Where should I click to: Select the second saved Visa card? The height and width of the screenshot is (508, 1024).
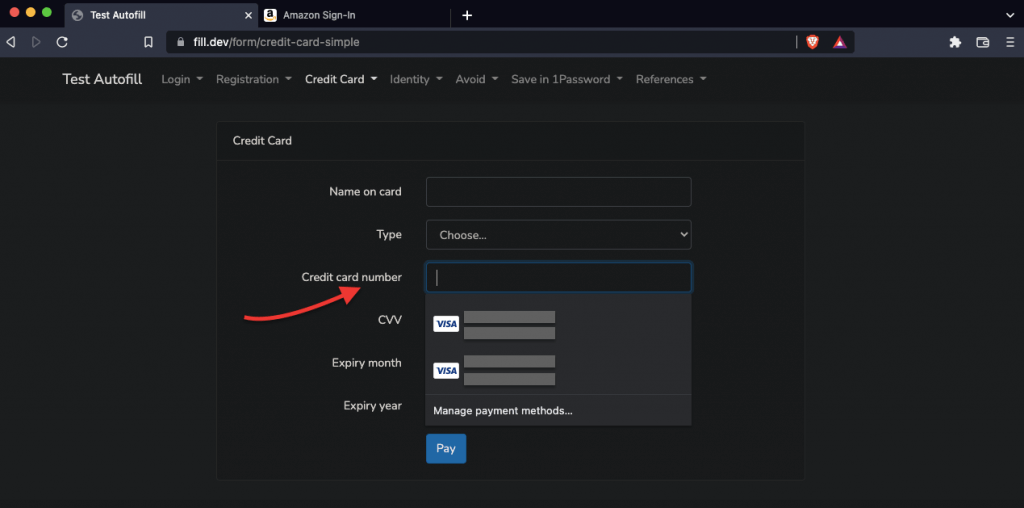pos(558,370)
